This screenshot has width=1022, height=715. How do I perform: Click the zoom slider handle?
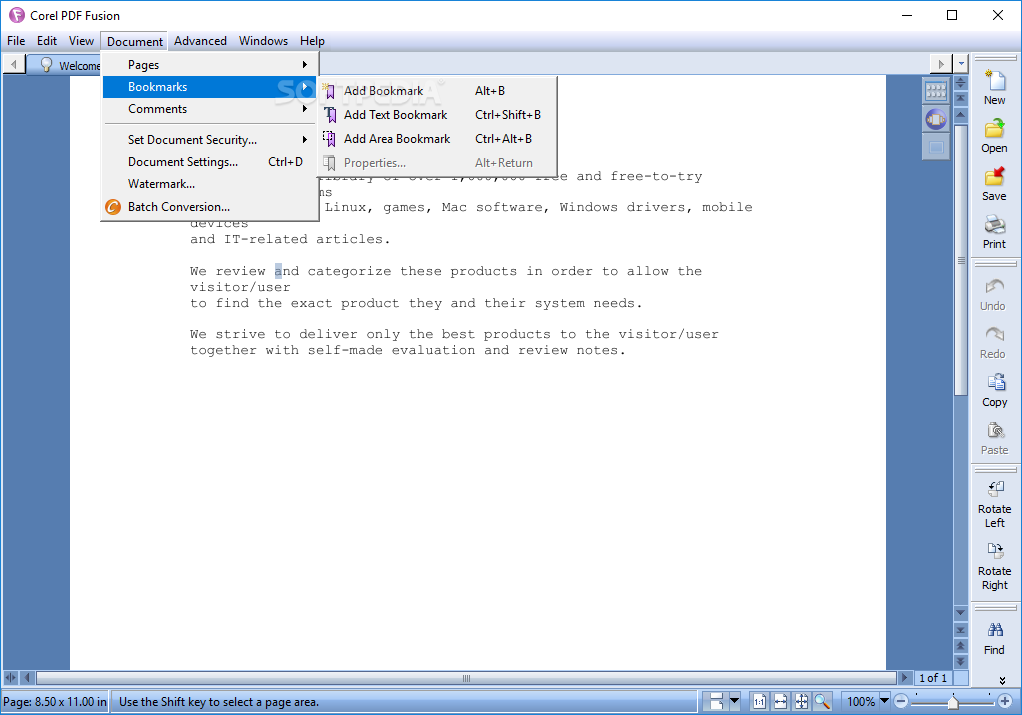[953, 702]
